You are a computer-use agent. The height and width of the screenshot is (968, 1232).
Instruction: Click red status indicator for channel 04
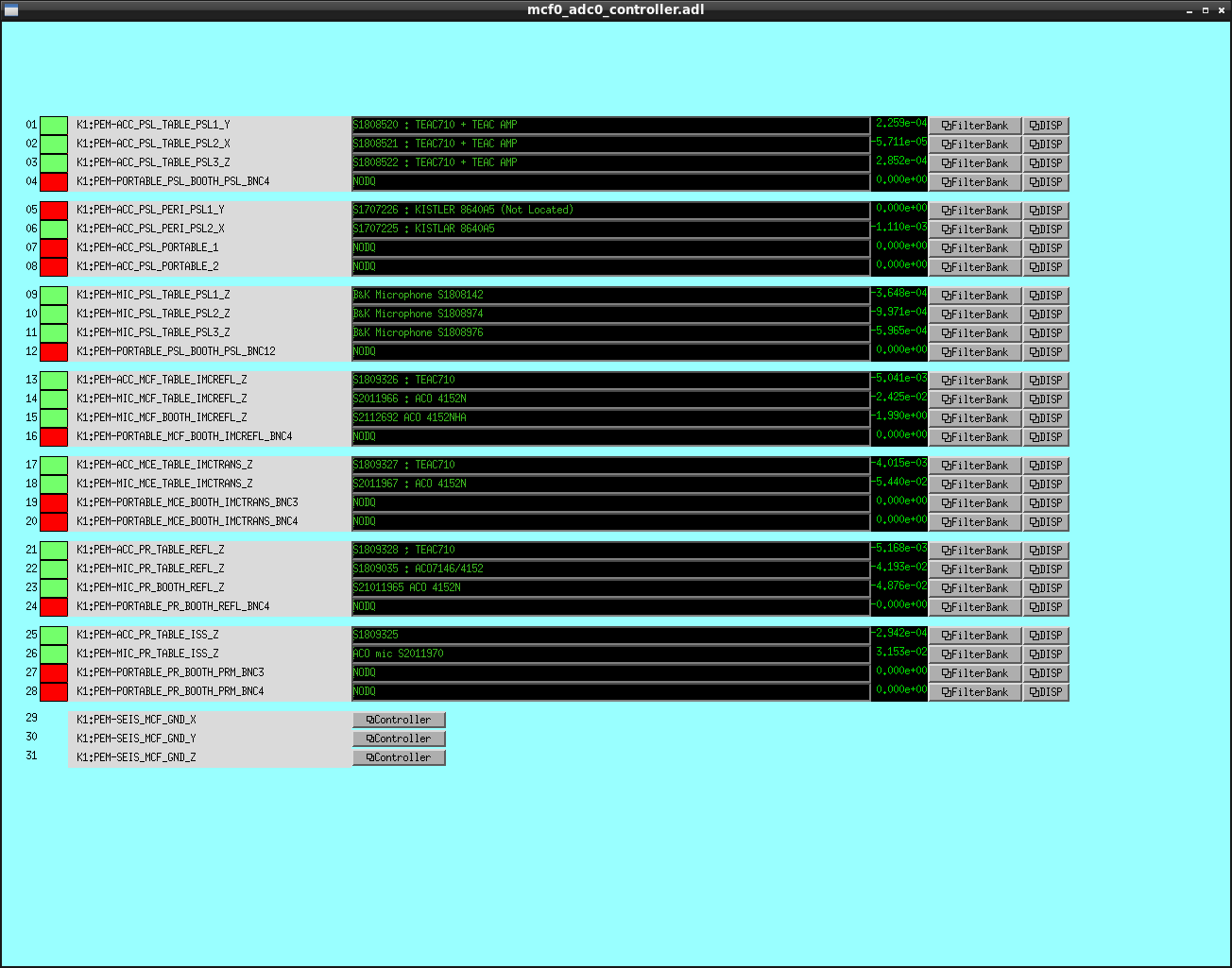tap(54, 182)
